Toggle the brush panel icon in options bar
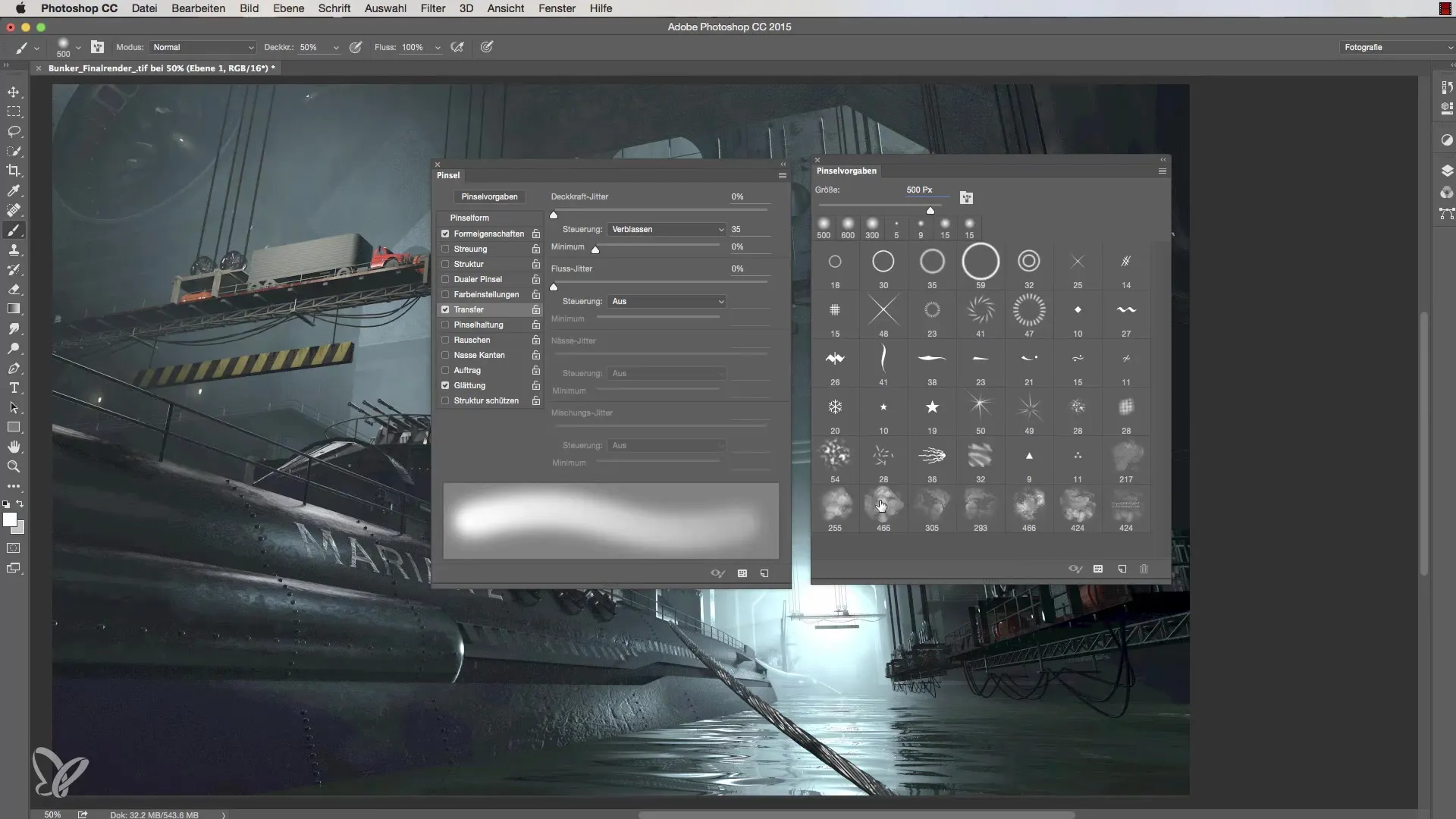Viewport: 1456px width, 819px height. [x=97, y=47]
